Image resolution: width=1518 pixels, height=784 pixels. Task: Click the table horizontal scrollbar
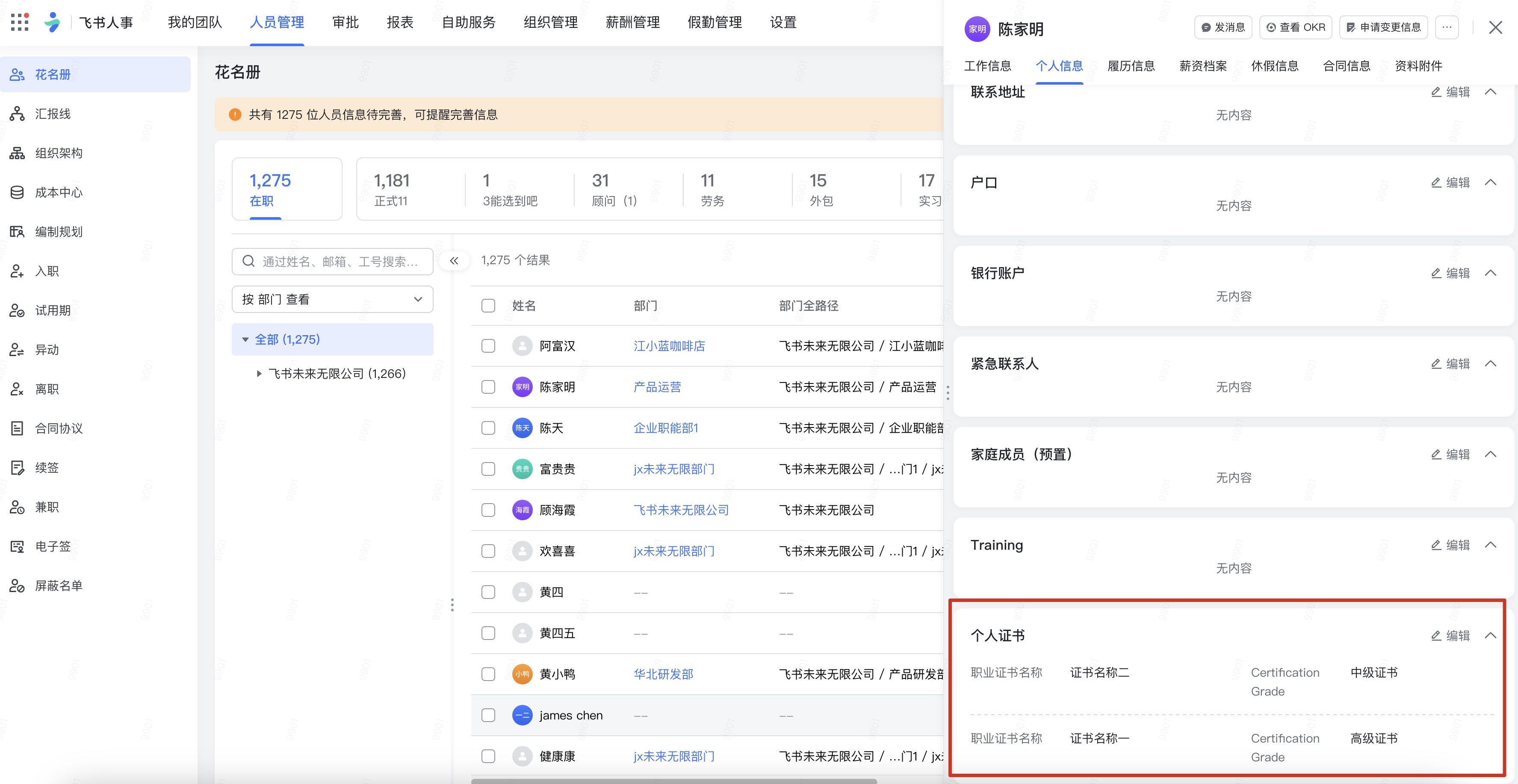(673, 781)
